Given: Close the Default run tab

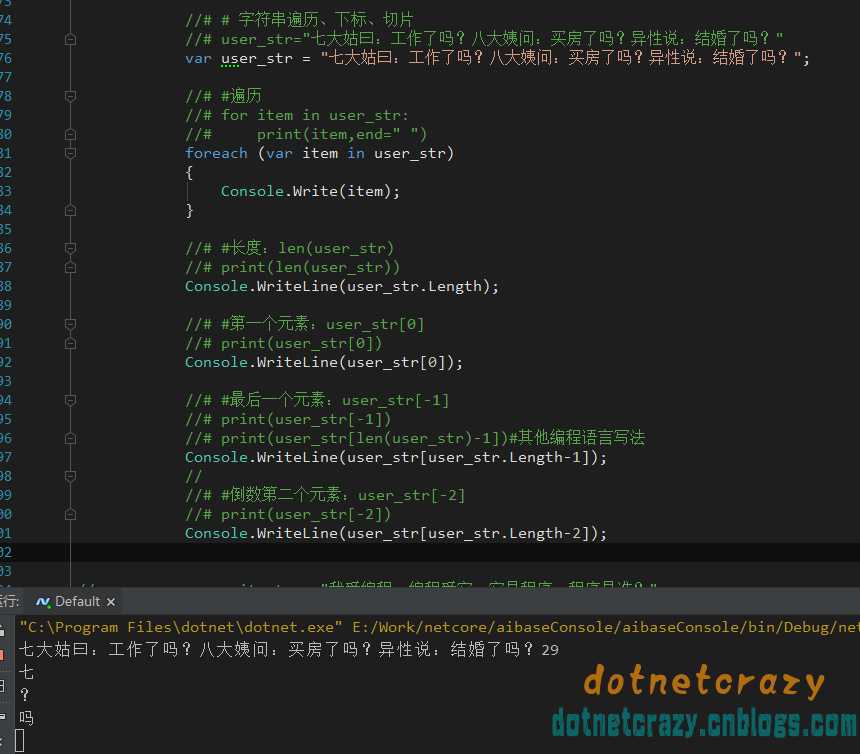Looking at the screenshot, I should tap(111, 602).
